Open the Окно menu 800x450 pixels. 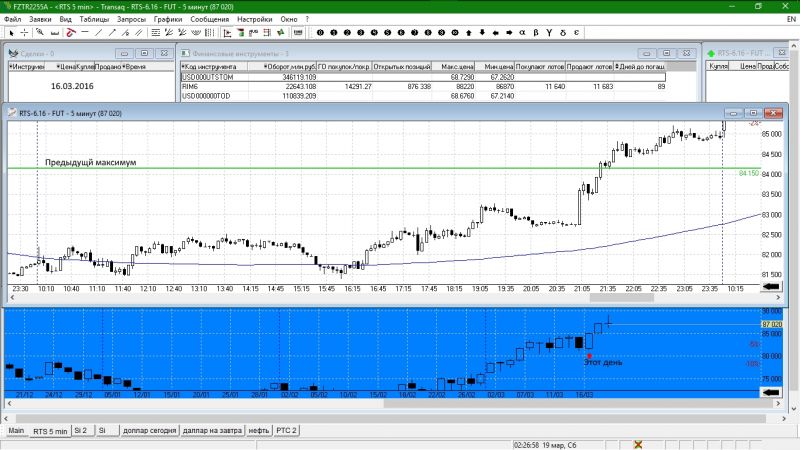(x=289, y=19)
